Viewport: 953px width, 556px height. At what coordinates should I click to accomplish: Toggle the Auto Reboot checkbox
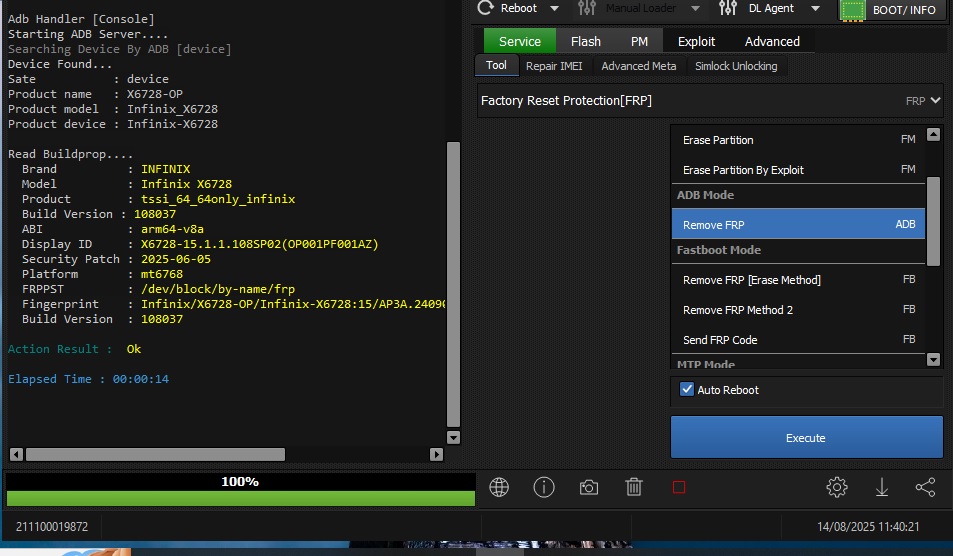click(687, 390)
